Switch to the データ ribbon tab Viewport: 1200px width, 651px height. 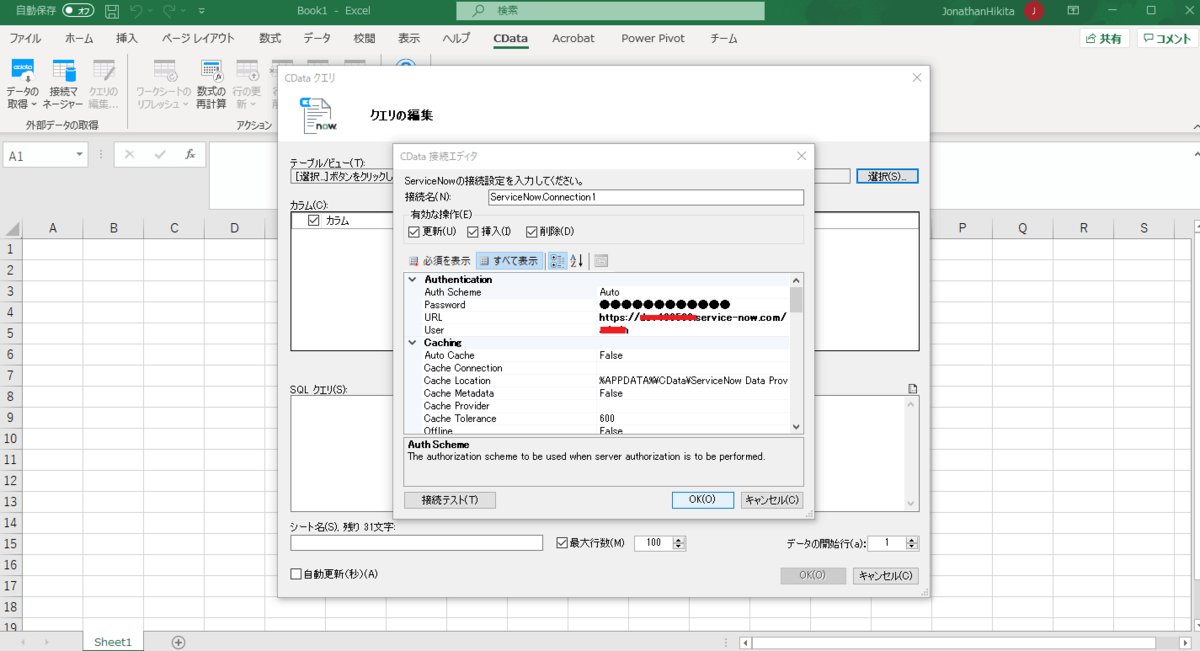coord(317,38)
